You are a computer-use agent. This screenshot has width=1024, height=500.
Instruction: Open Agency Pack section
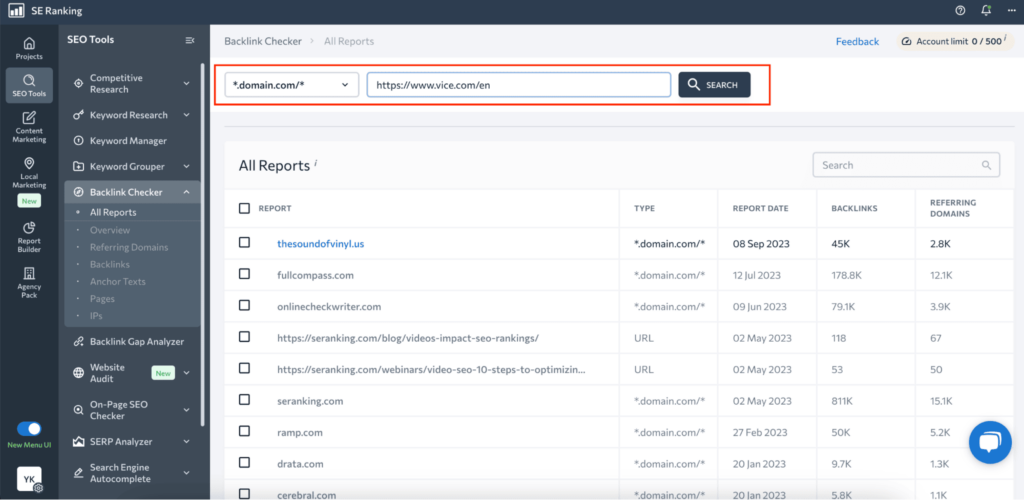29,283
